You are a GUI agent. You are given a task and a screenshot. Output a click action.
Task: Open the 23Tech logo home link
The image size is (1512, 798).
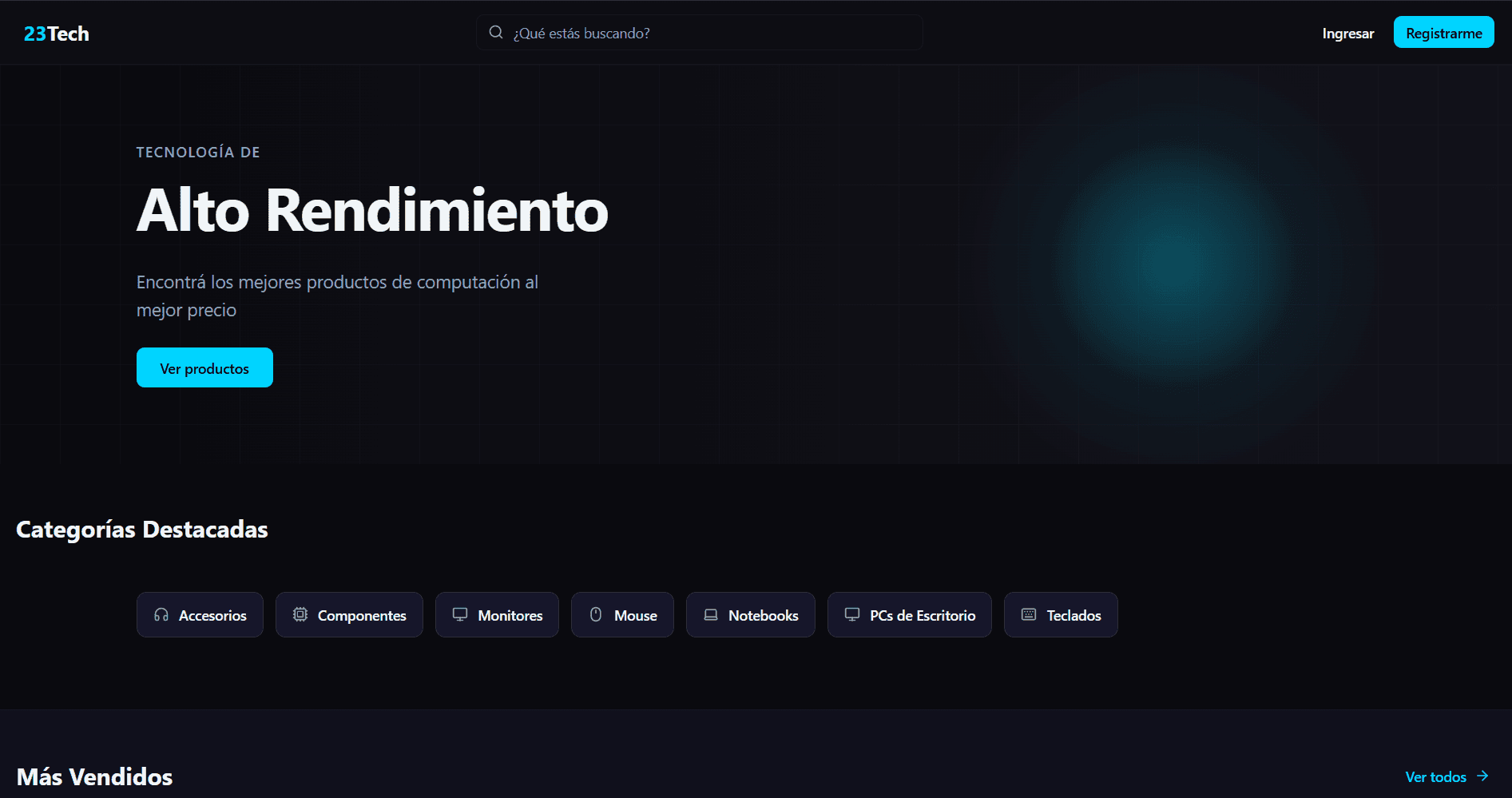(57, 34)
